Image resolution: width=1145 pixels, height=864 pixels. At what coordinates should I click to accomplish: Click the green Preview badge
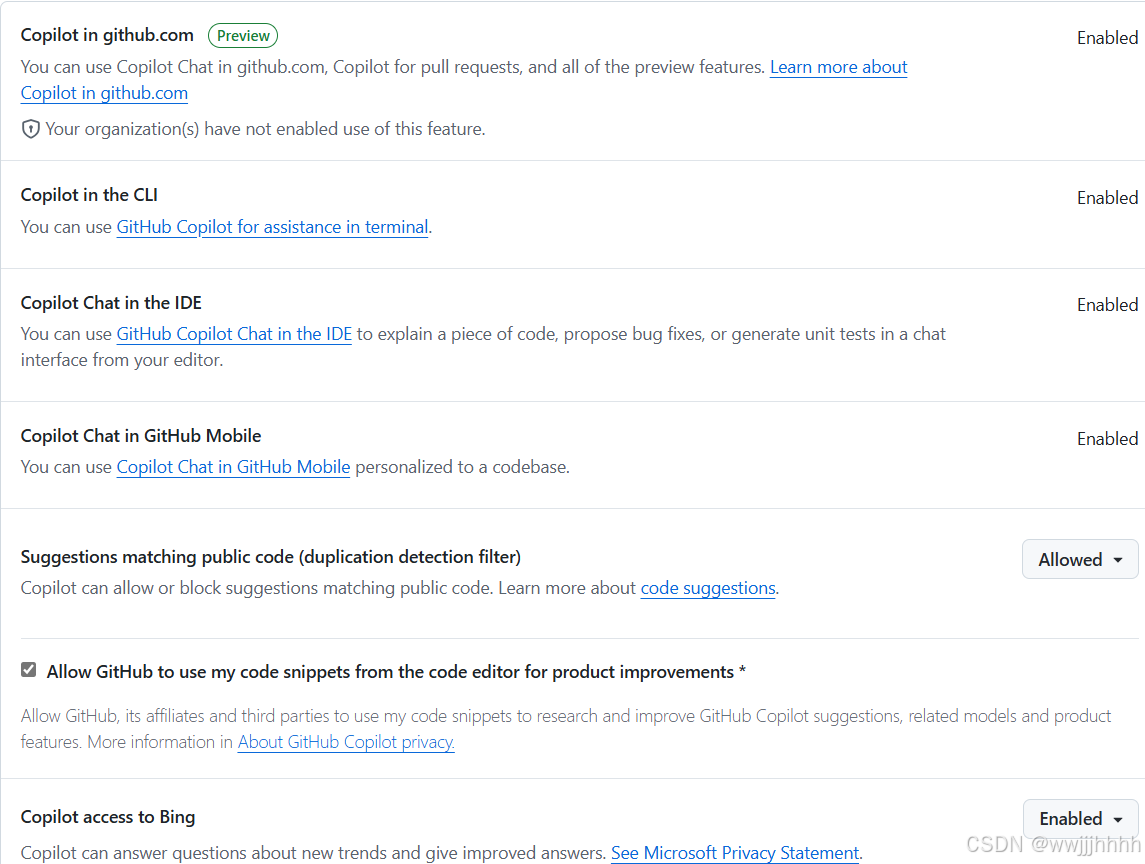(243, 36)
